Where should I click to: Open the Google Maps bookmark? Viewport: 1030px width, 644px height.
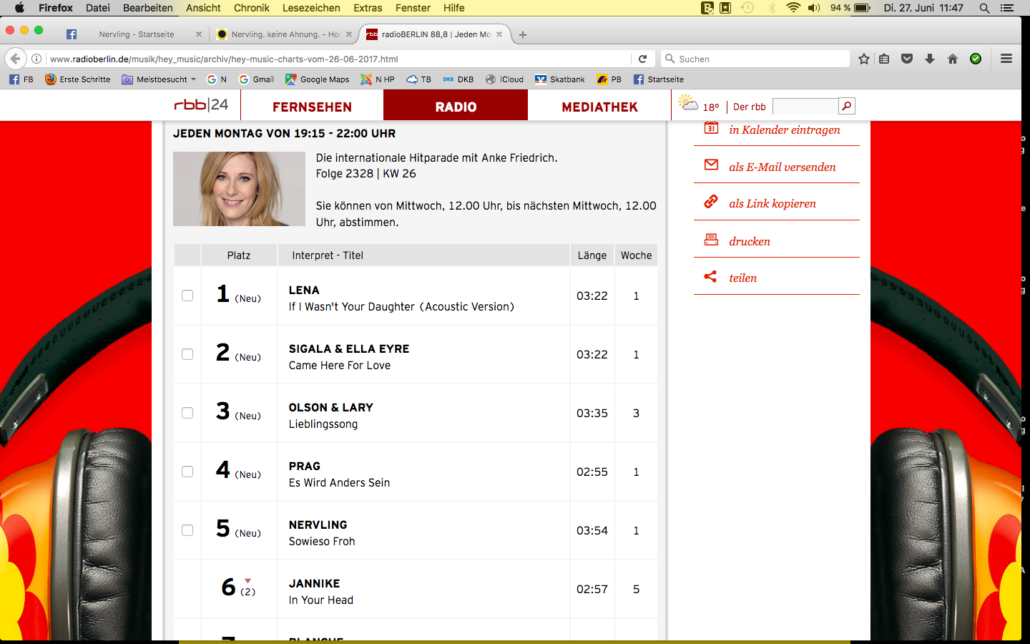point(317,79)
